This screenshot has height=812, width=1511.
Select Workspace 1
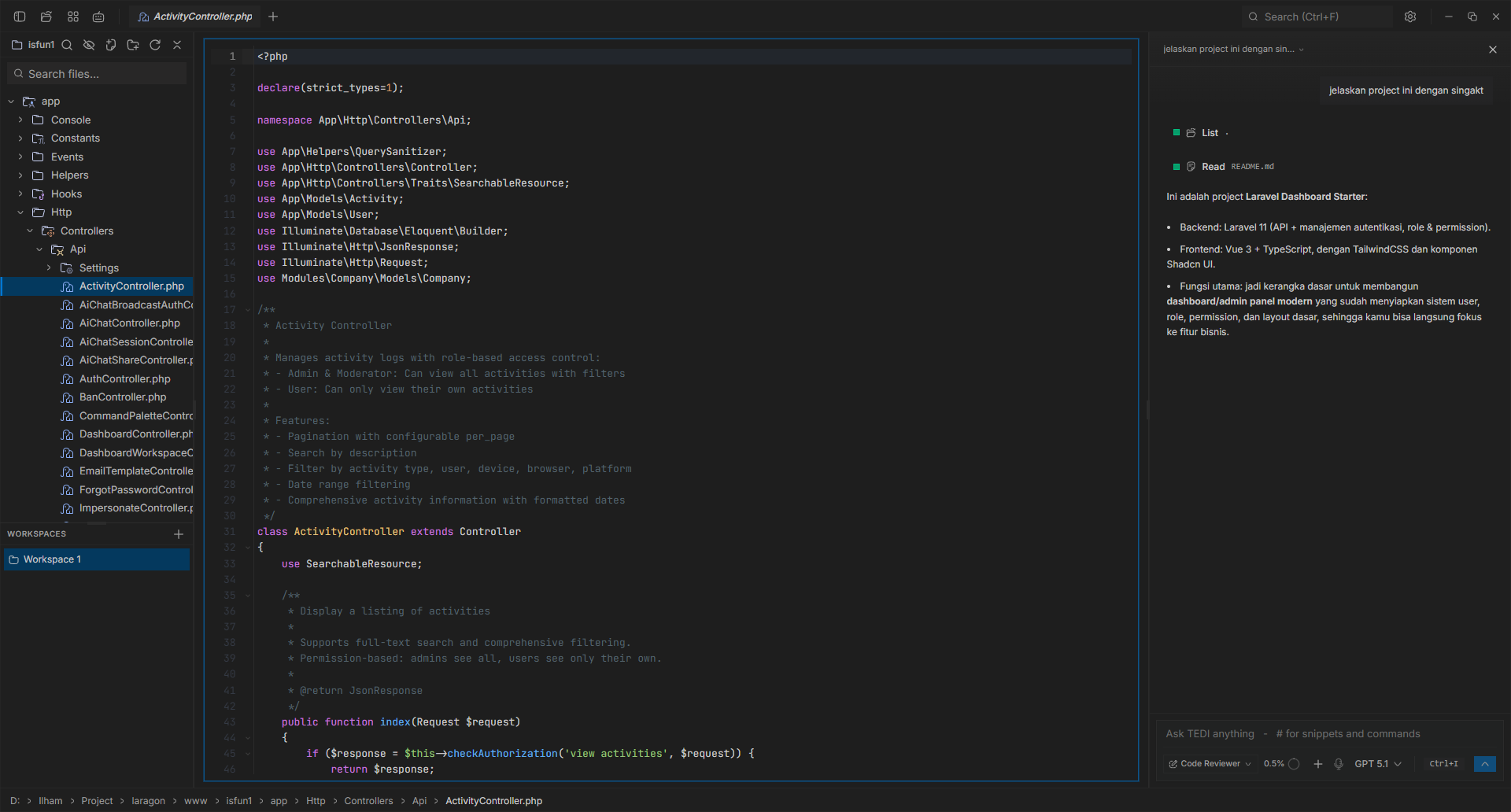pyautogui.click(x=97, y=559)
